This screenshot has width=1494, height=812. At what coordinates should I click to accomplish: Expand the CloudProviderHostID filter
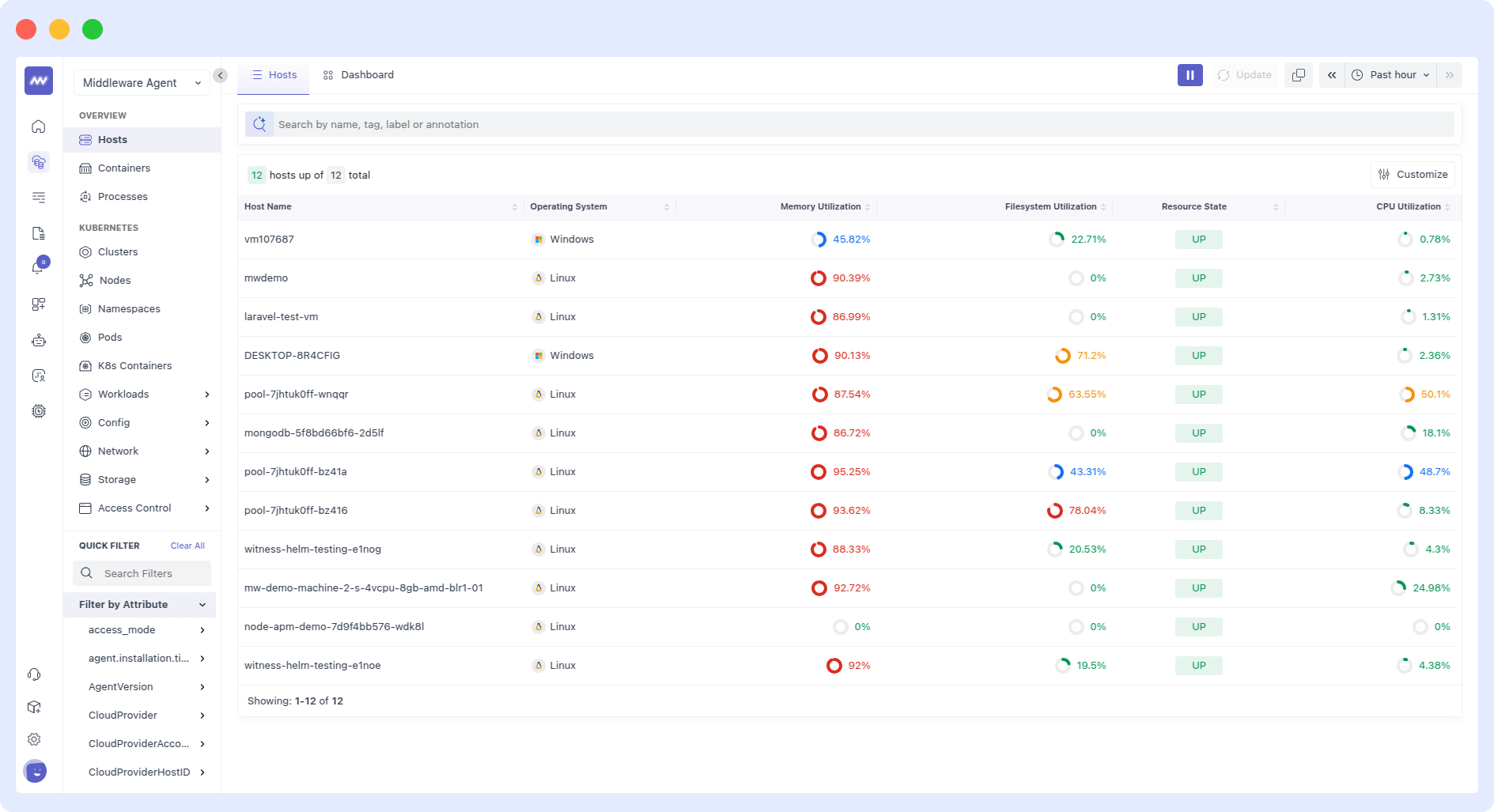click(x=146, y=772)
